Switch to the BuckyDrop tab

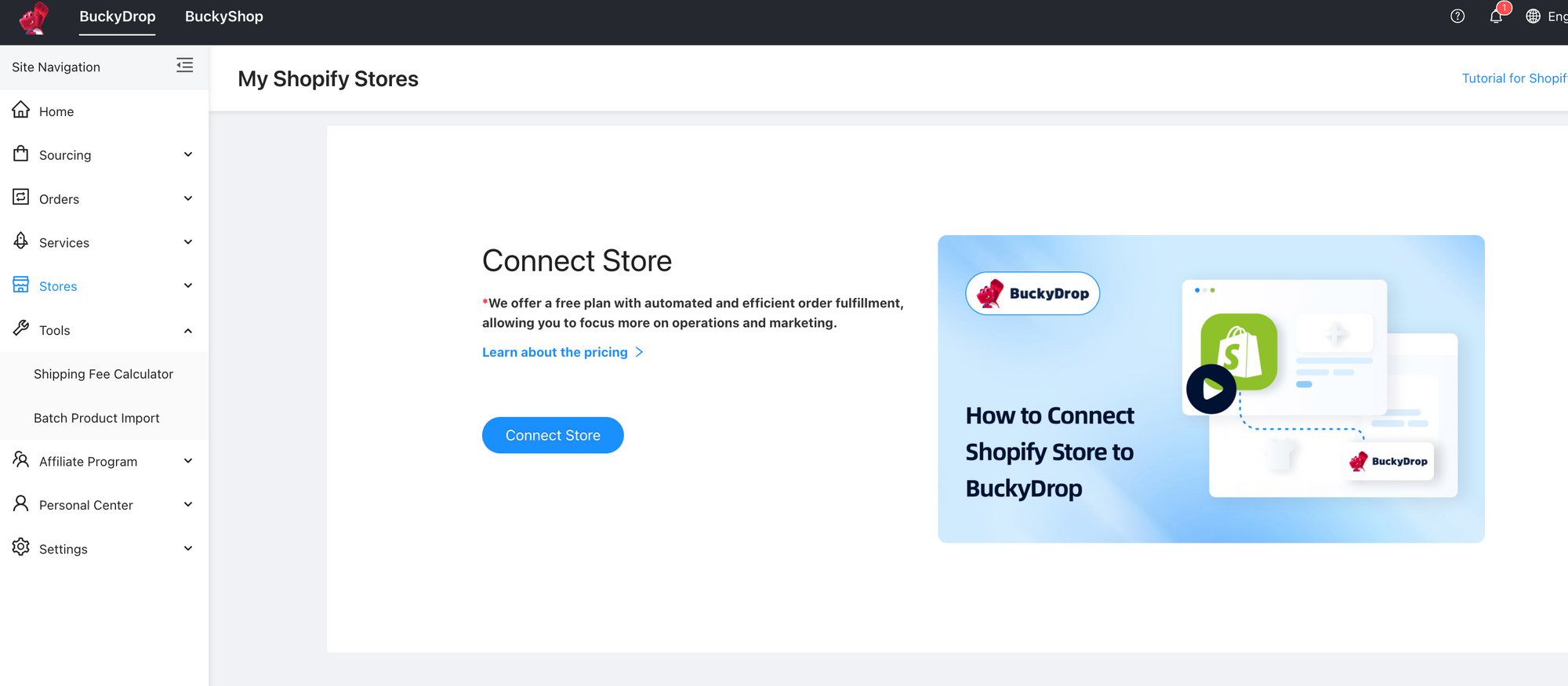tap(118, 16)
